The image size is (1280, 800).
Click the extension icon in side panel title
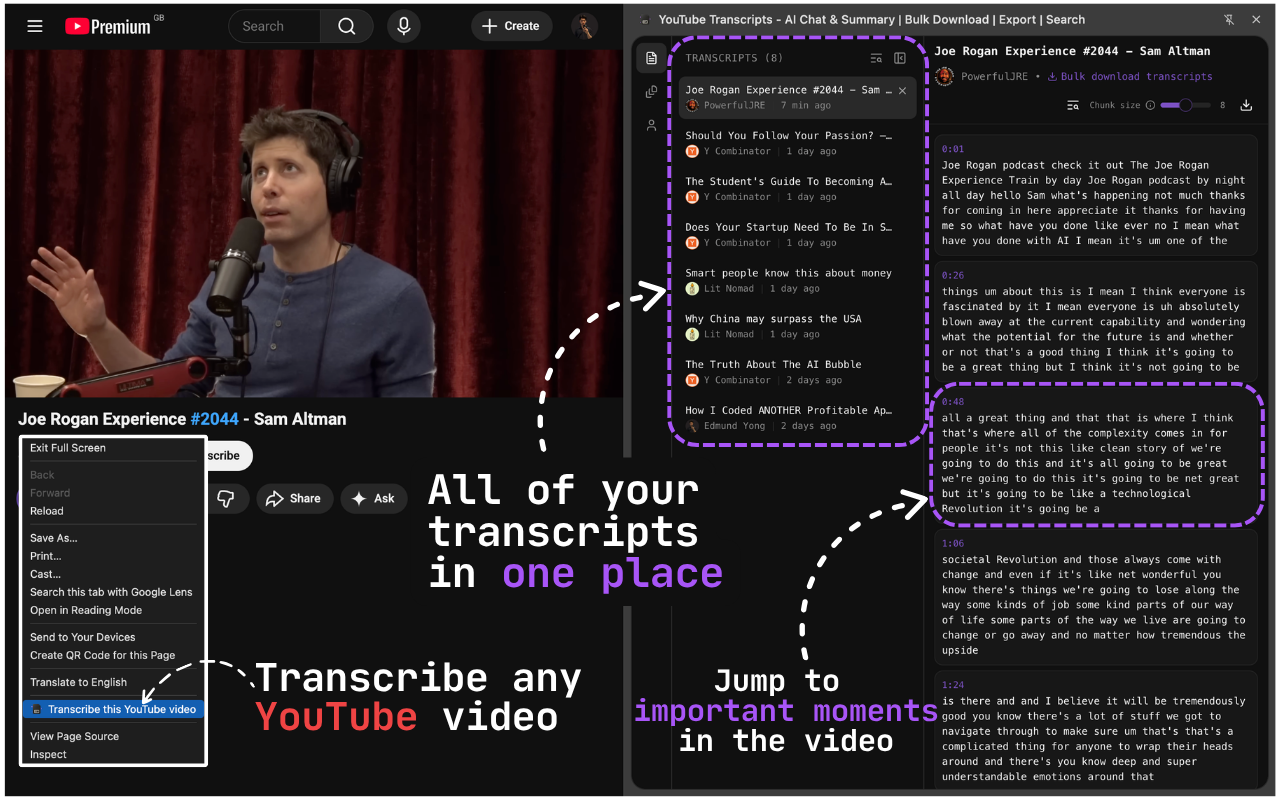pos(645,20)
